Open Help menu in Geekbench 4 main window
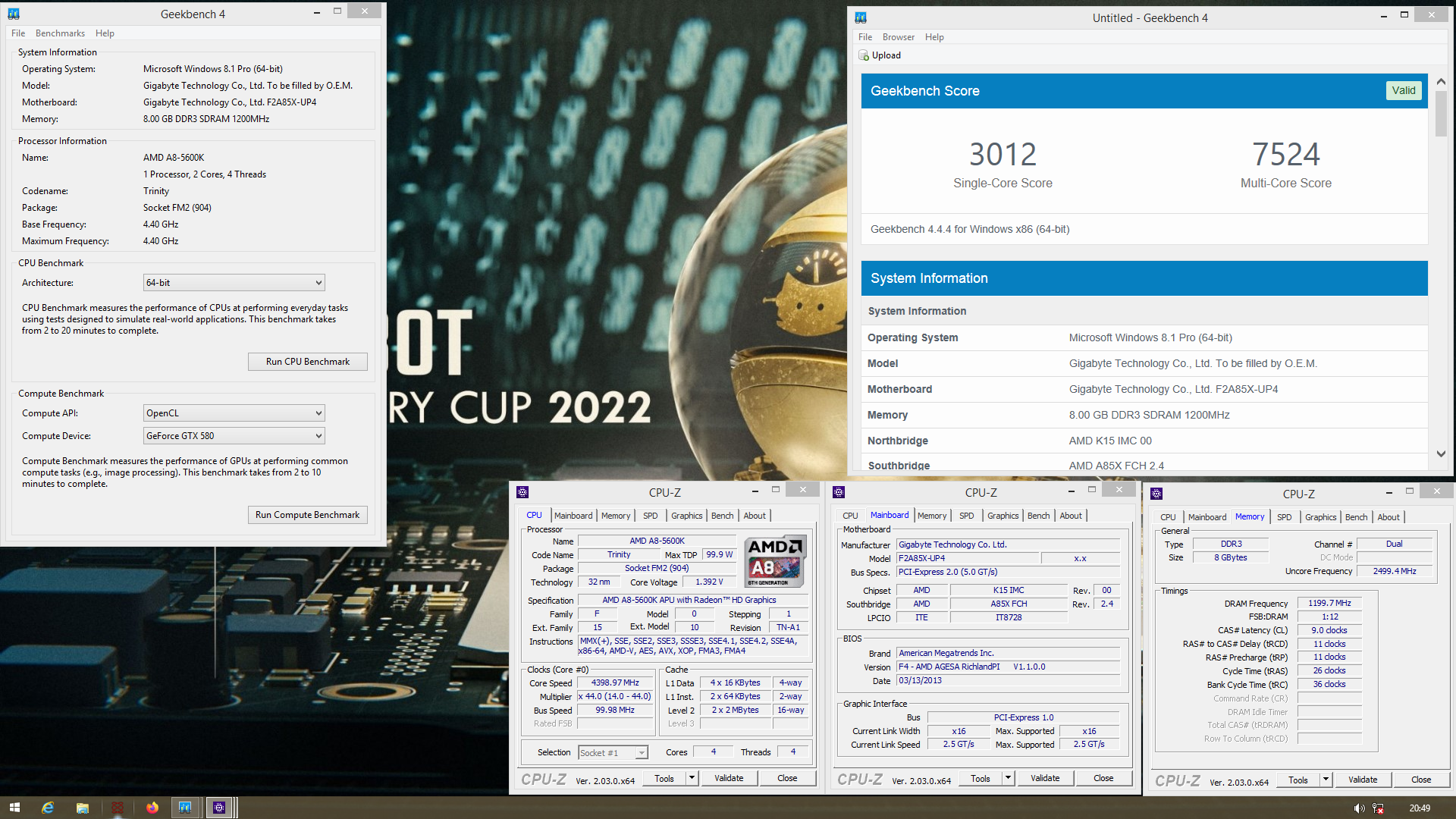Image resolution: width=1456 pixels, height=819 pixels. click(105, 33)
